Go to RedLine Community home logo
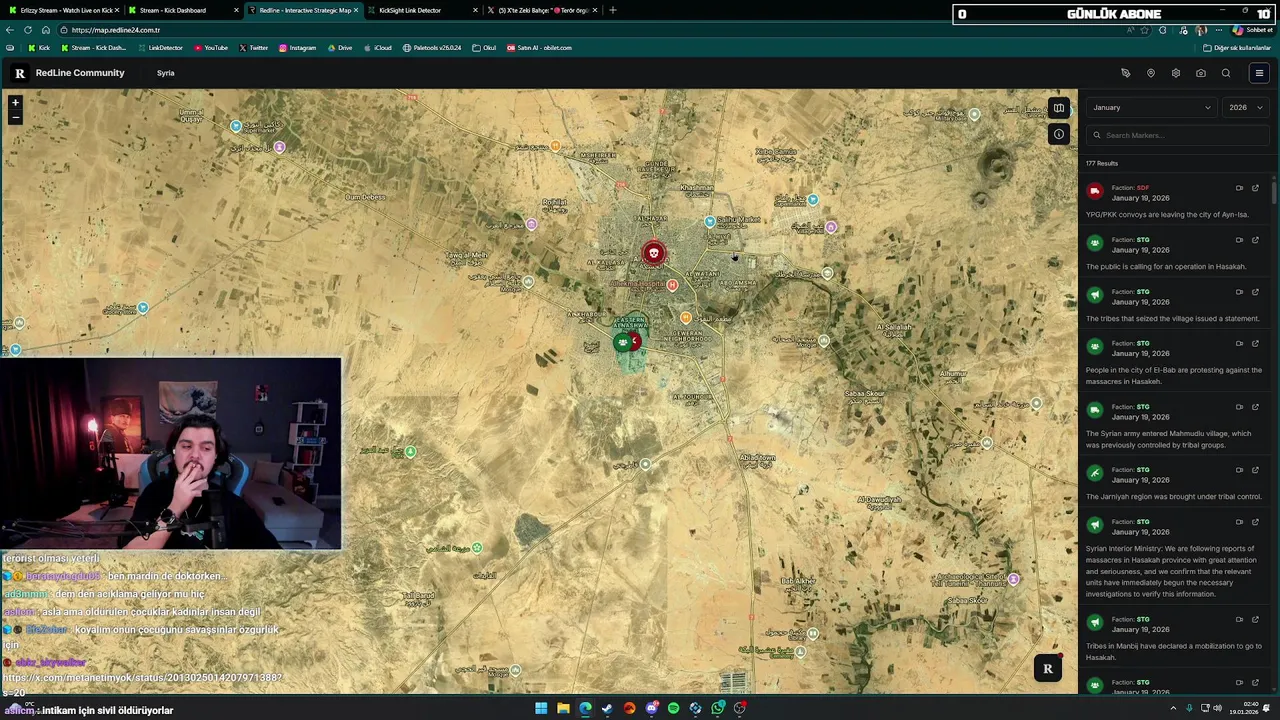Viewport: 1280px width, 720px height. click(69, 73)
